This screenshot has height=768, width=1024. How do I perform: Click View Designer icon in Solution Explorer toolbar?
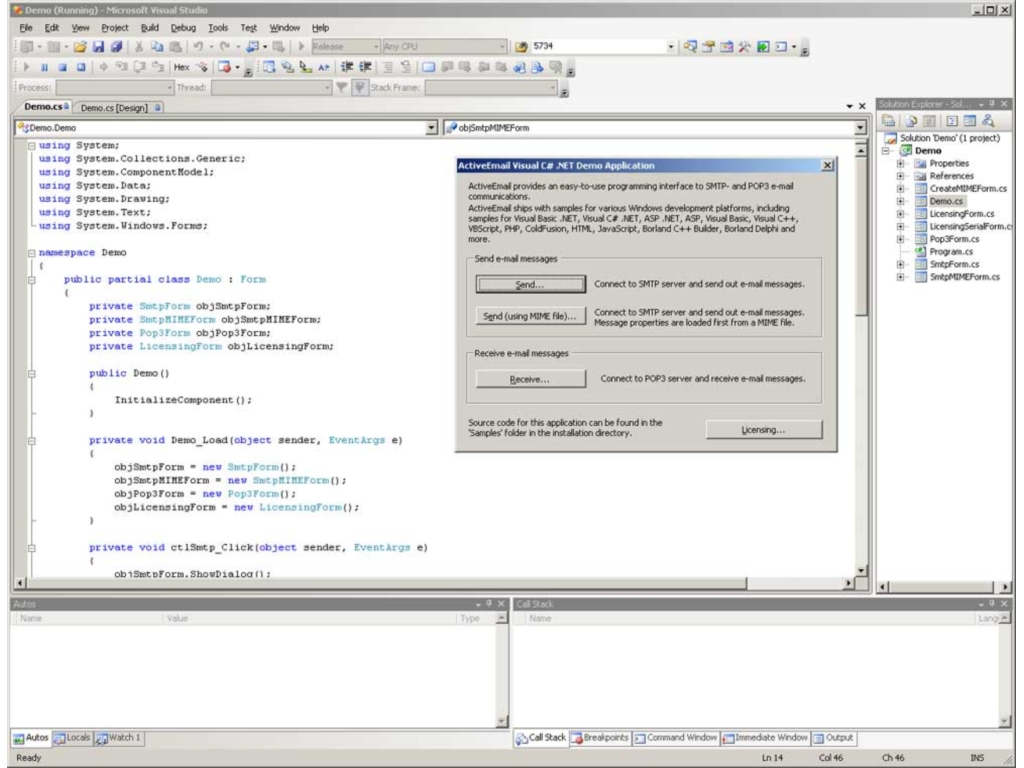(969, 121)
